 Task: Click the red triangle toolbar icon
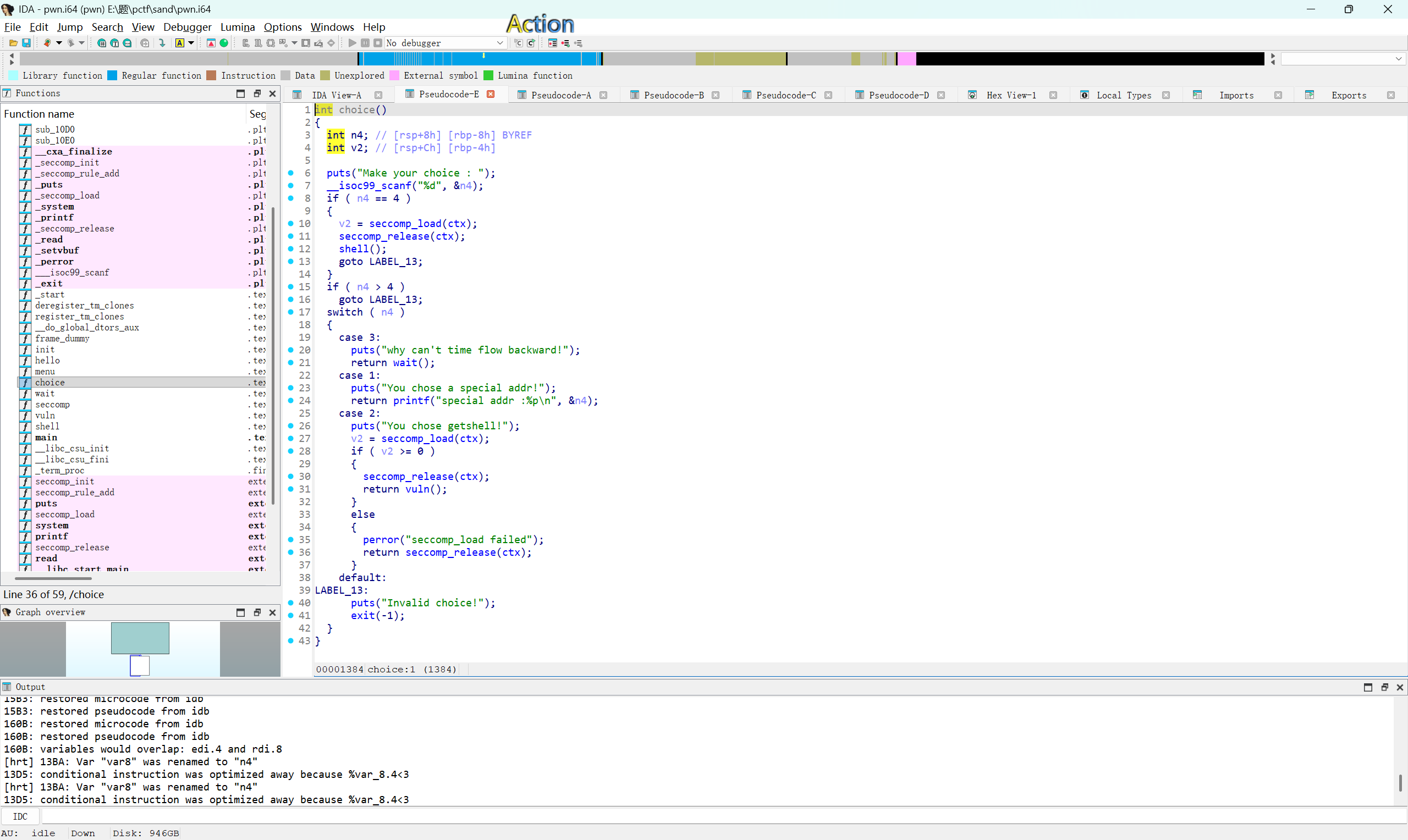click(211, 43)
